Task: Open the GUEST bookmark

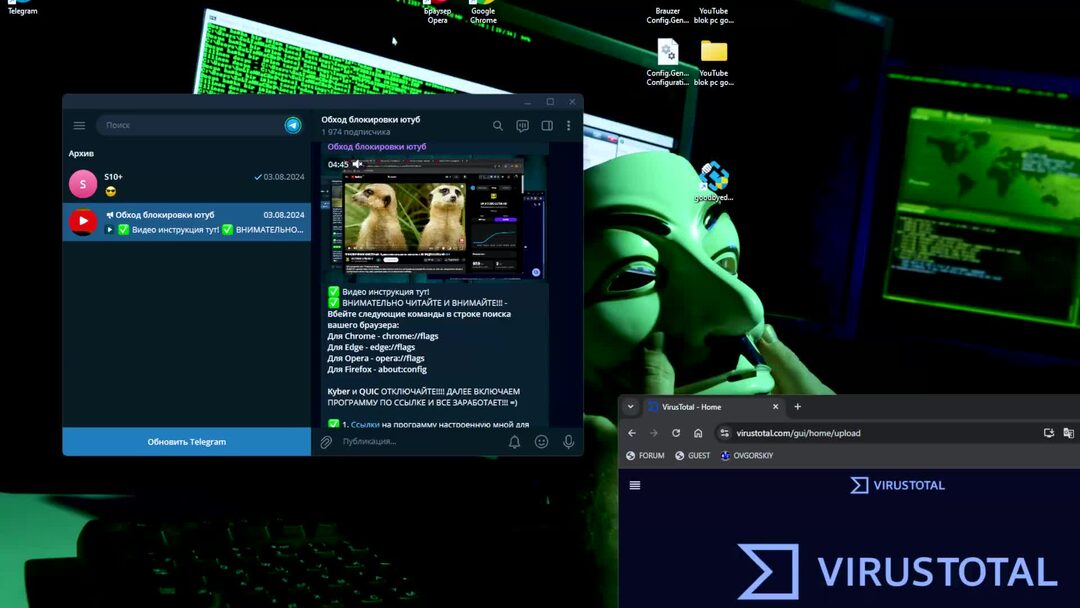Action: pyautogui.click(x=692, y=456)
